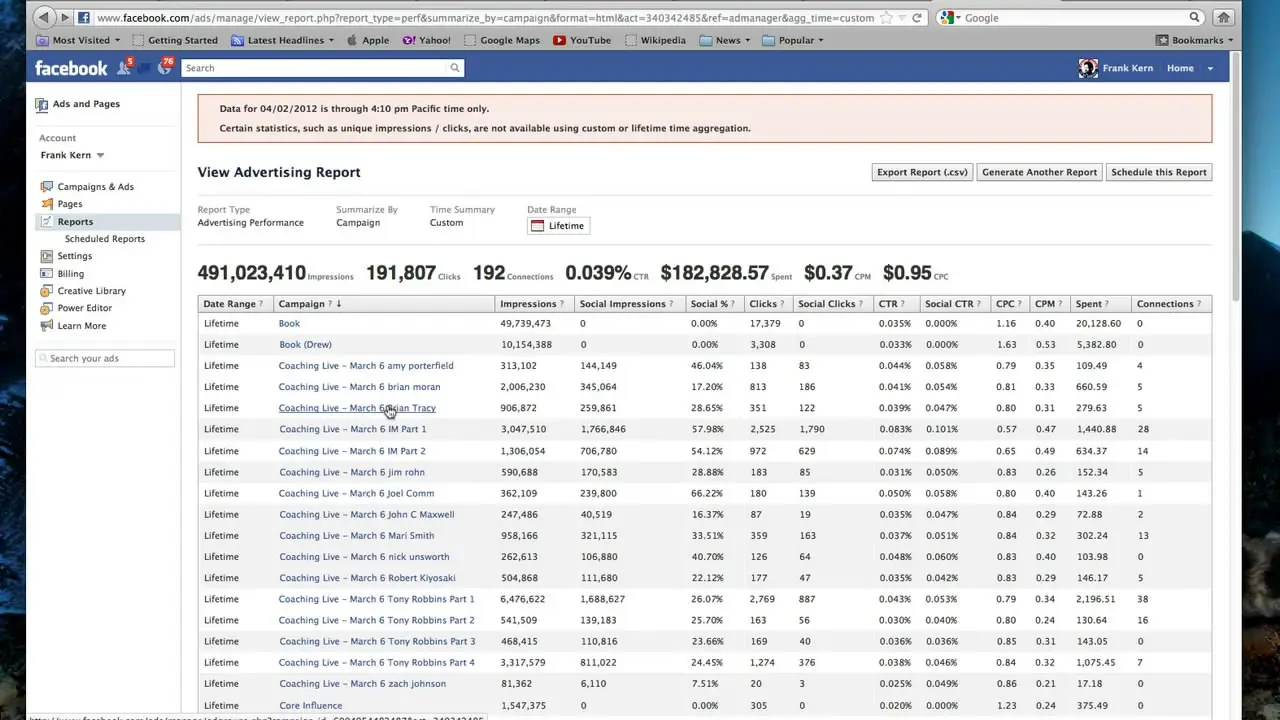The image size is (1280, 720).
Task: Open the Popular bookmarks folder dropdown
Action: point(793,40)
